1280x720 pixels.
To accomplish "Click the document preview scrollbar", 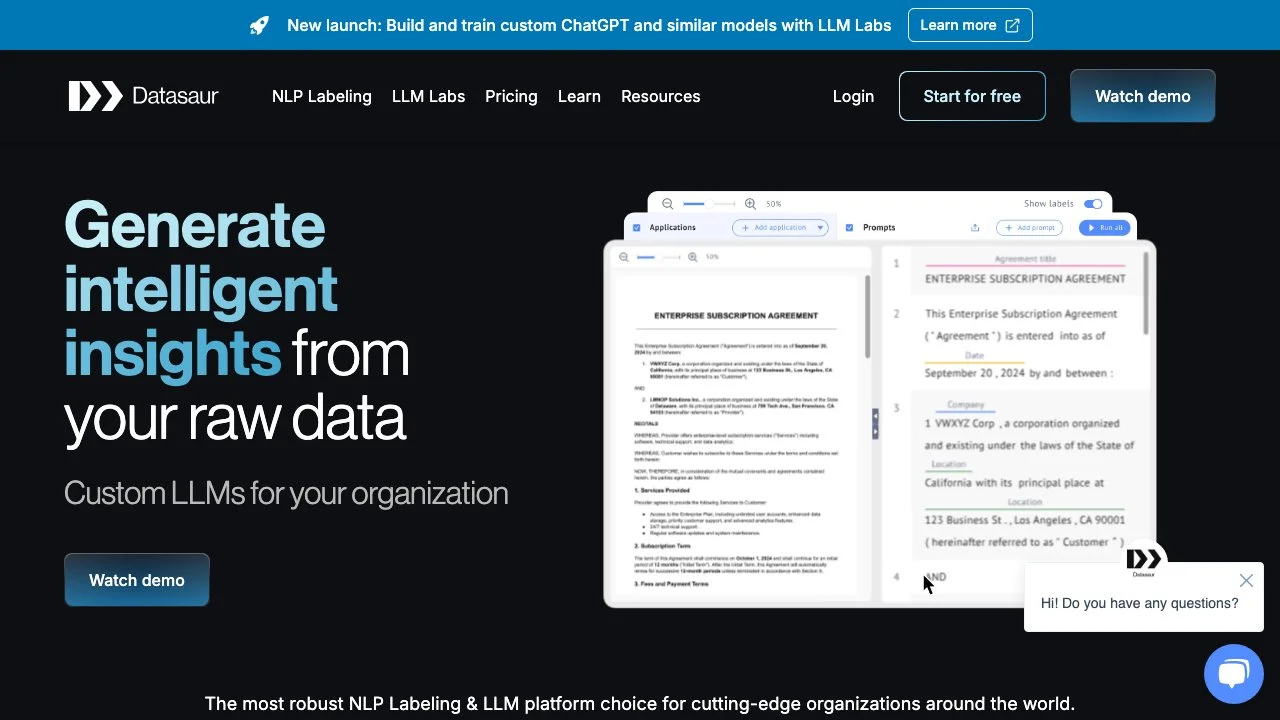I will click(867, 316).
